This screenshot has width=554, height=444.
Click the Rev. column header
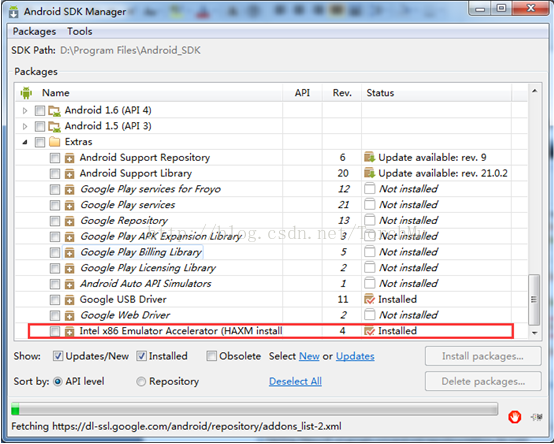[342, 93]
